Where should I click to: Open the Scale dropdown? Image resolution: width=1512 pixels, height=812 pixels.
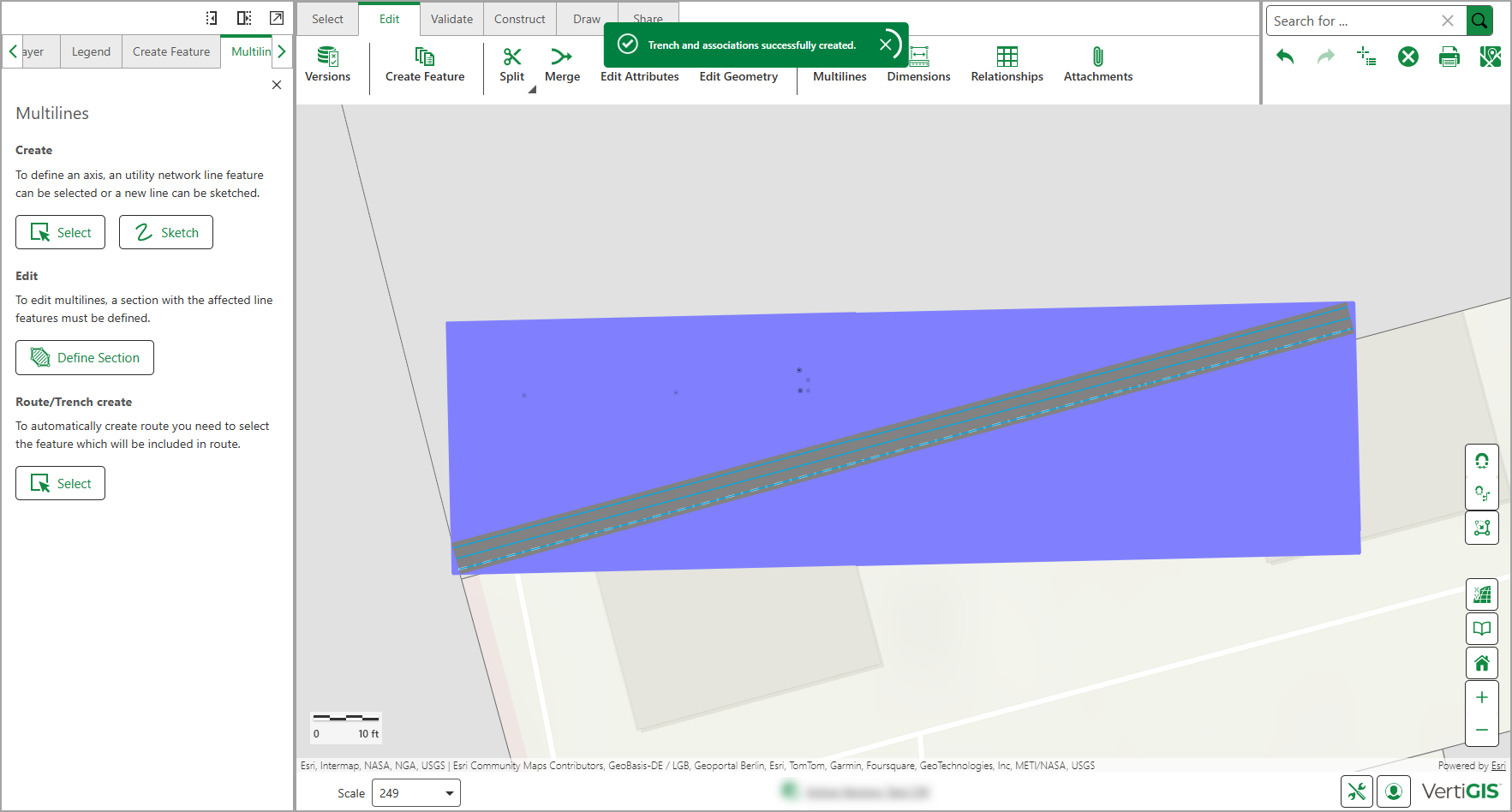click(x=416, y=793)
